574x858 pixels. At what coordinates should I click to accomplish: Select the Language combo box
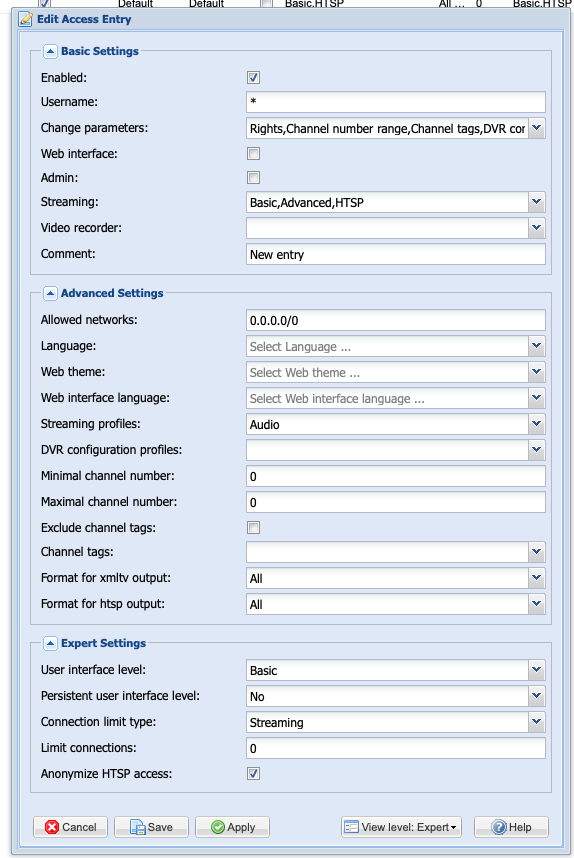click(x=396, y=346)
